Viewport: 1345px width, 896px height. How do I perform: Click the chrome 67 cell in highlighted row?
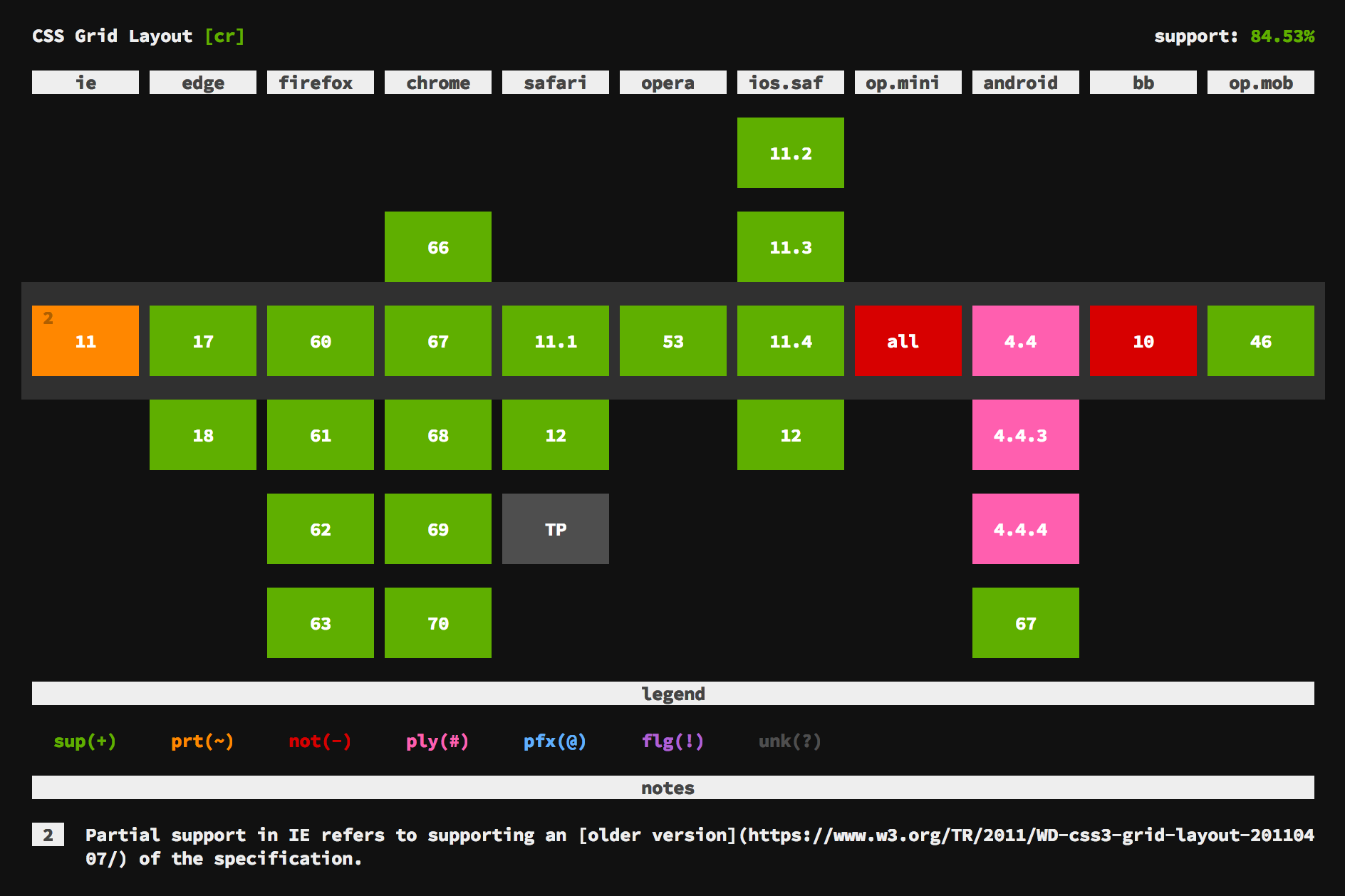[438, 340]
